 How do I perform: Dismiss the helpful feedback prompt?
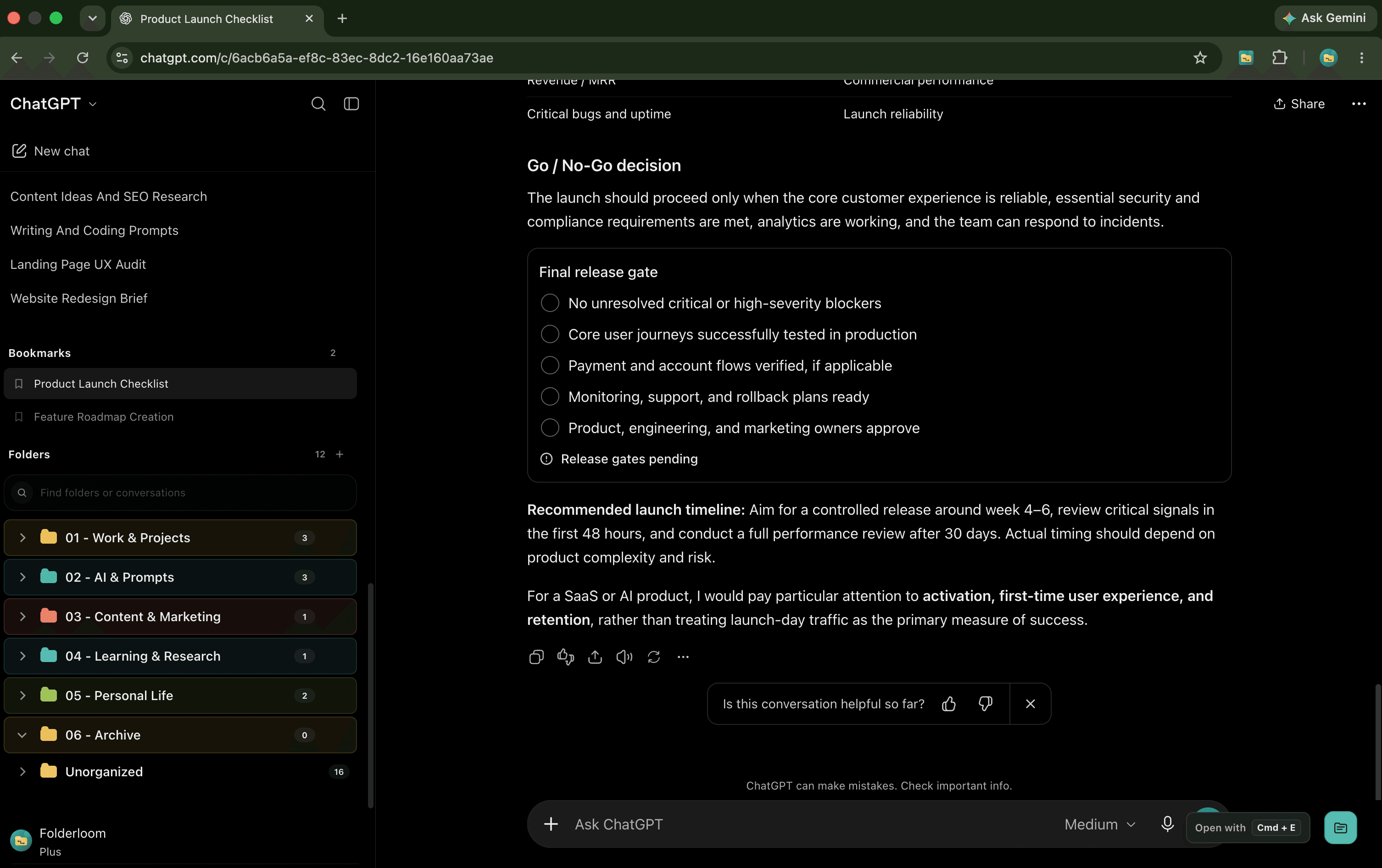(x=1030, y=704)
